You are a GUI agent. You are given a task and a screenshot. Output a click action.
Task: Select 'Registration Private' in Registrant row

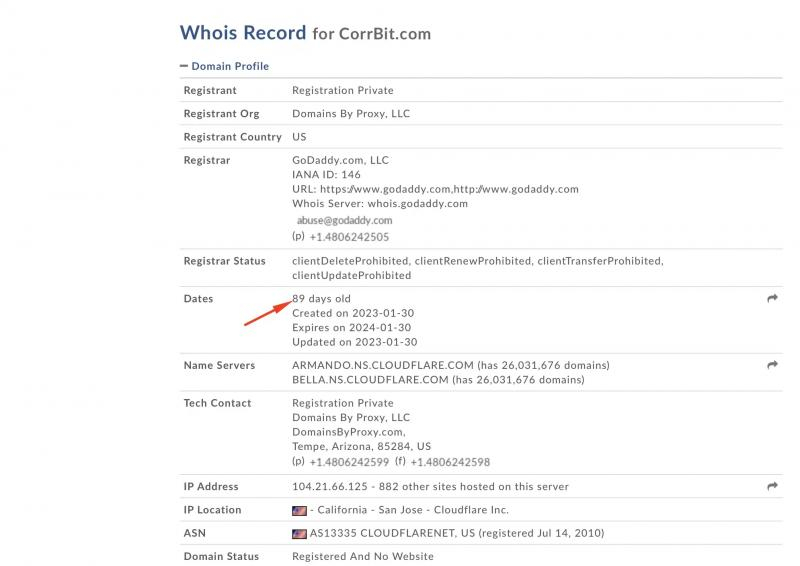[343, 90]
